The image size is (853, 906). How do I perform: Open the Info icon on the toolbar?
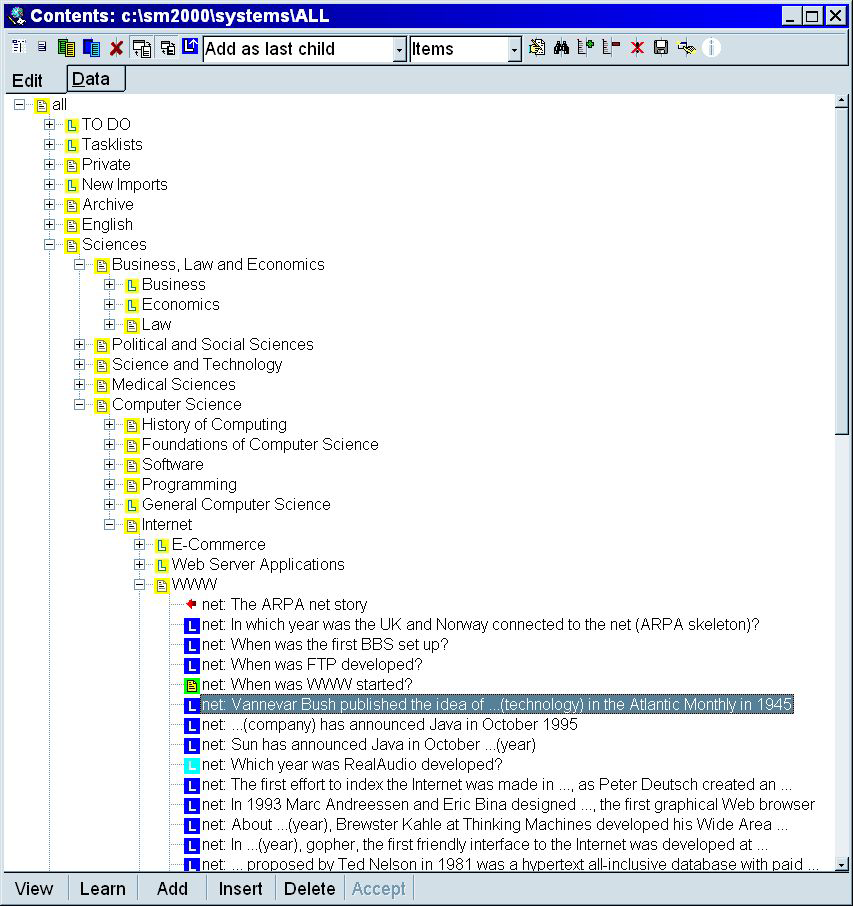tap(710, 47)
